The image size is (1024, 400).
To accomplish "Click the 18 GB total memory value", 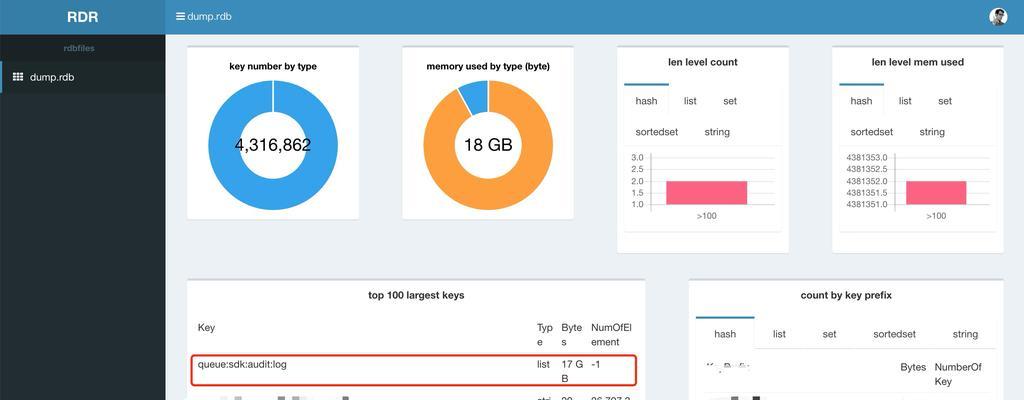I will coord(488,145).
